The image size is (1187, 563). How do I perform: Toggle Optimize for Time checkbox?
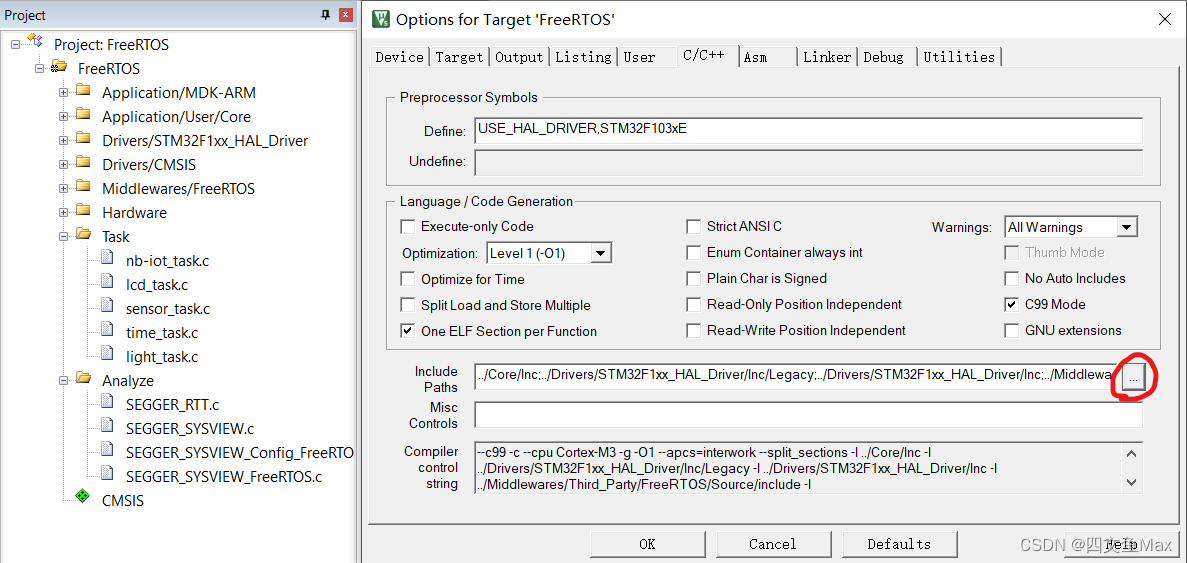408,279
